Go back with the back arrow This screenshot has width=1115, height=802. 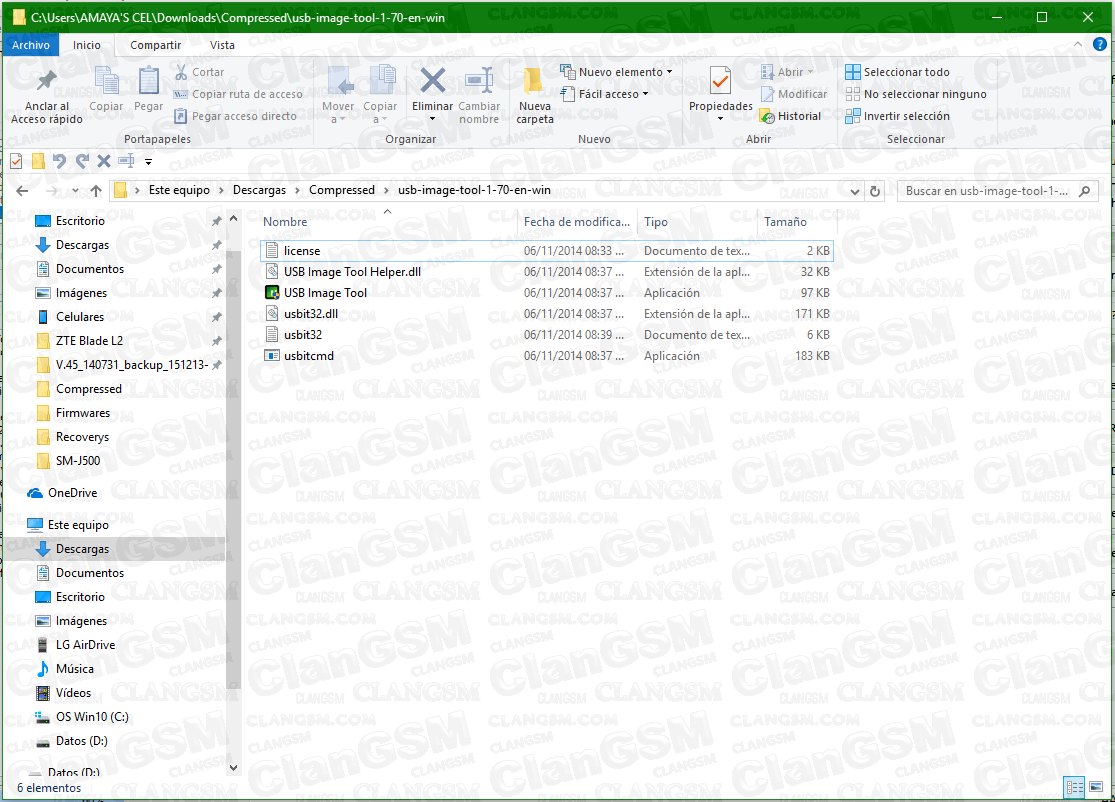[x=22, y=191]
